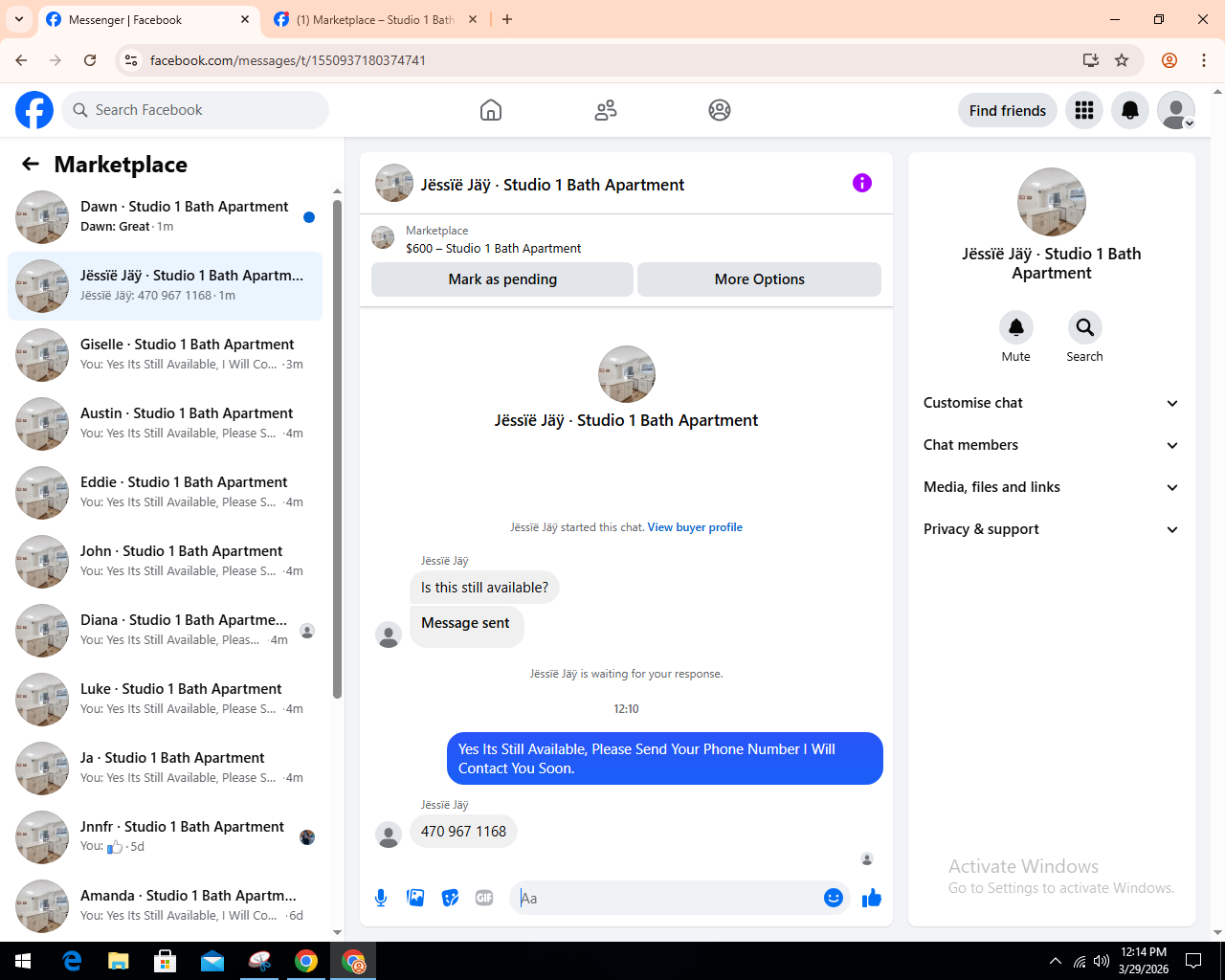Open the emoji picker smiley icon
The height and width of the screenshot is (980, 1225).
(x=834, y=898)
